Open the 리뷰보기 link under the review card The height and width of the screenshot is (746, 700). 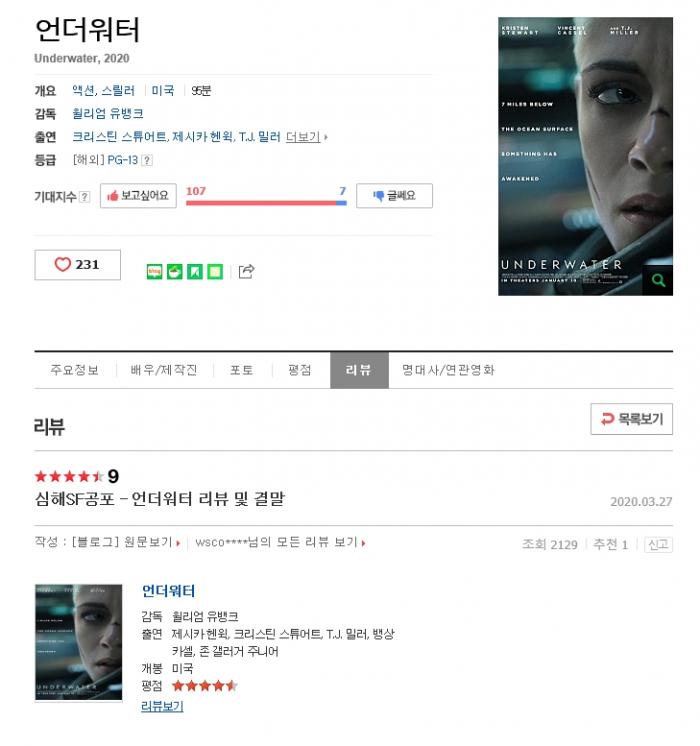coord(162,706)
